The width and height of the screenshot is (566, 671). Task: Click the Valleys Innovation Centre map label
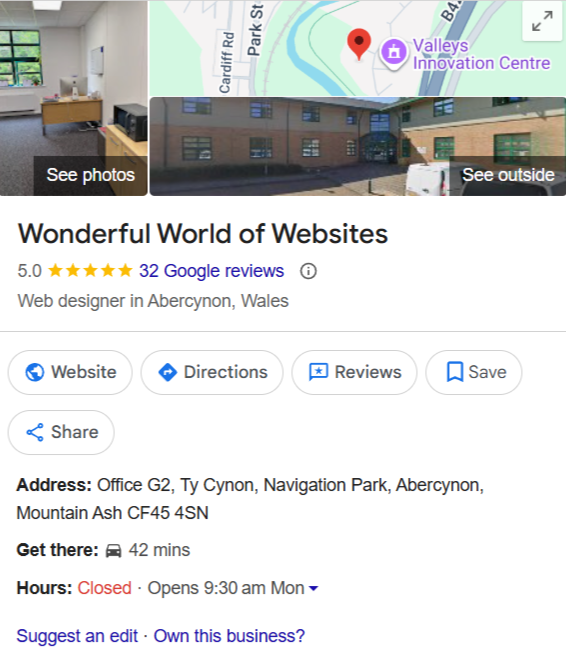click(481, 54)
